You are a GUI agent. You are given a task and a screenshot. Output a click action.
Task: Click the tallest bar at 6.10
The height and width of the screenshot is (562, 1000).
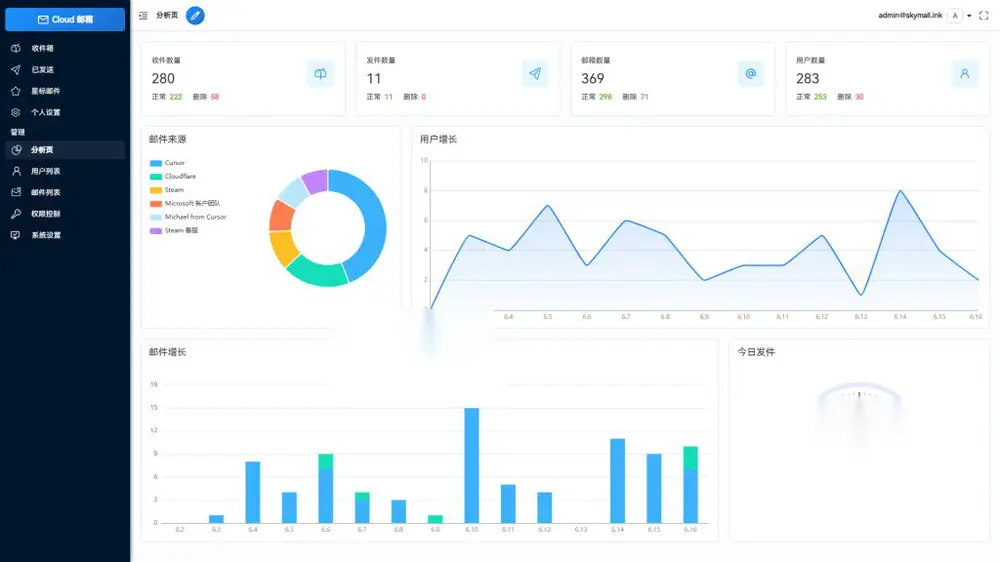point(471,466)
